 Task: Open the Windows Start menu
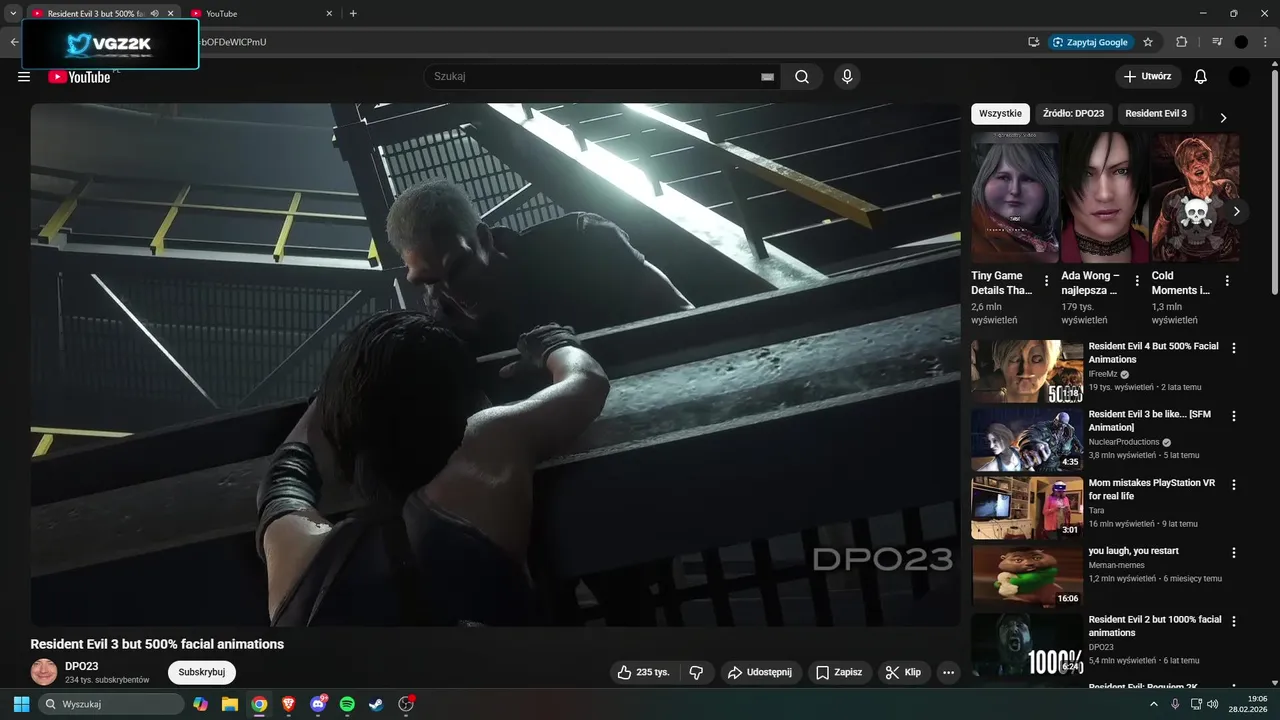tap(21, 704)
